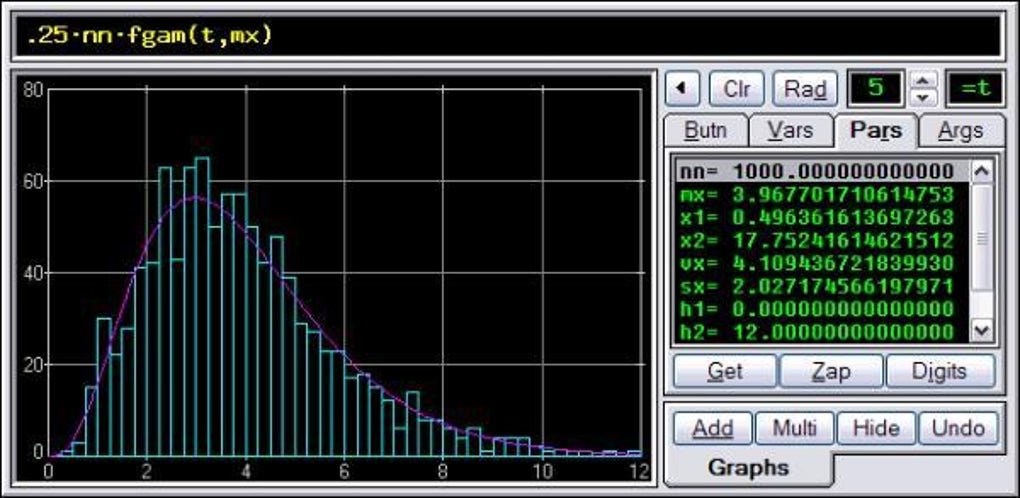This screenshot has height=498, width=1020.
Task: Select the h1= 0.000 parameter row
Action: click(x=822, y=309)
